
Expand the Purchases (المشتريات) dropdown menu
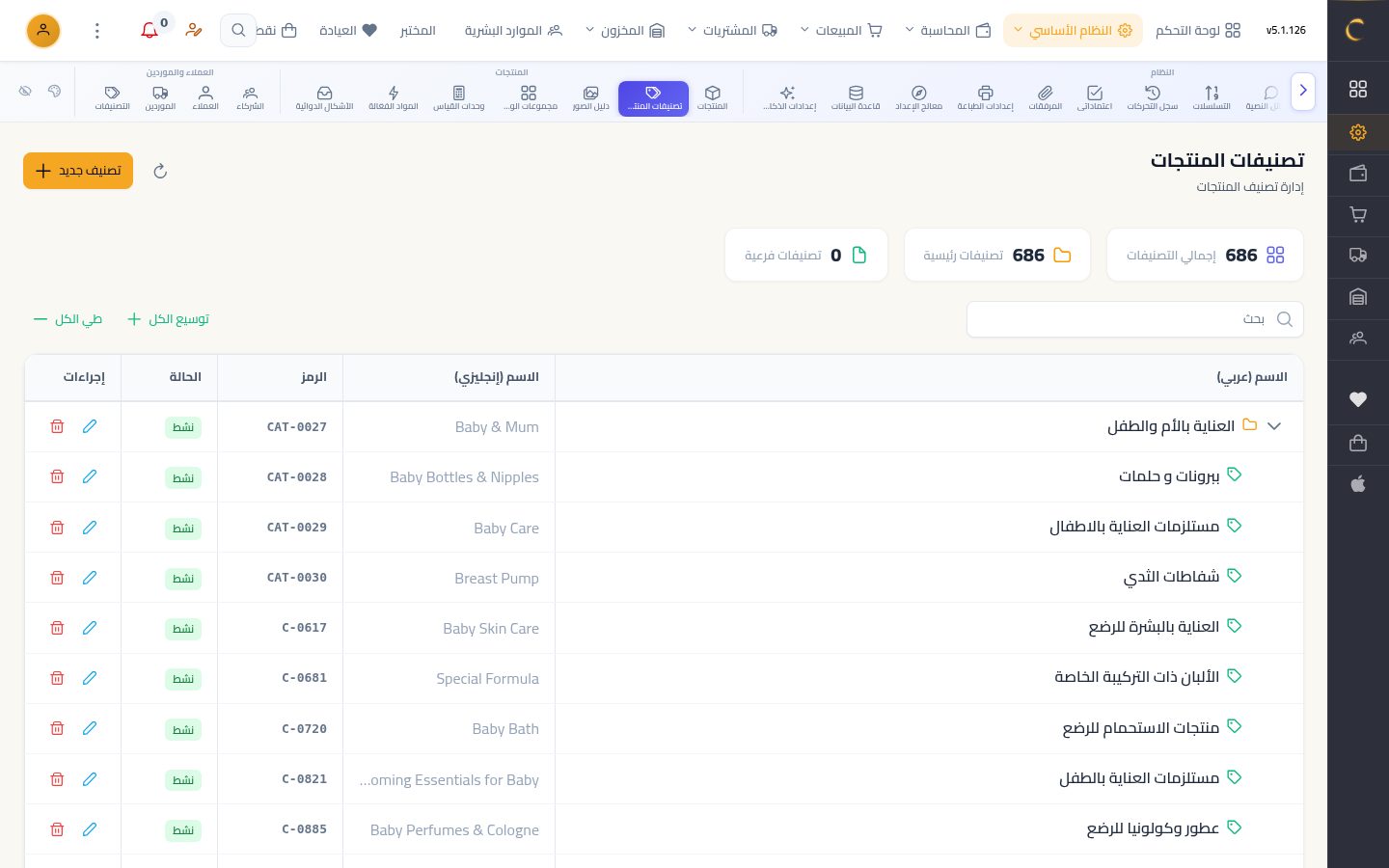pos(732,31)
